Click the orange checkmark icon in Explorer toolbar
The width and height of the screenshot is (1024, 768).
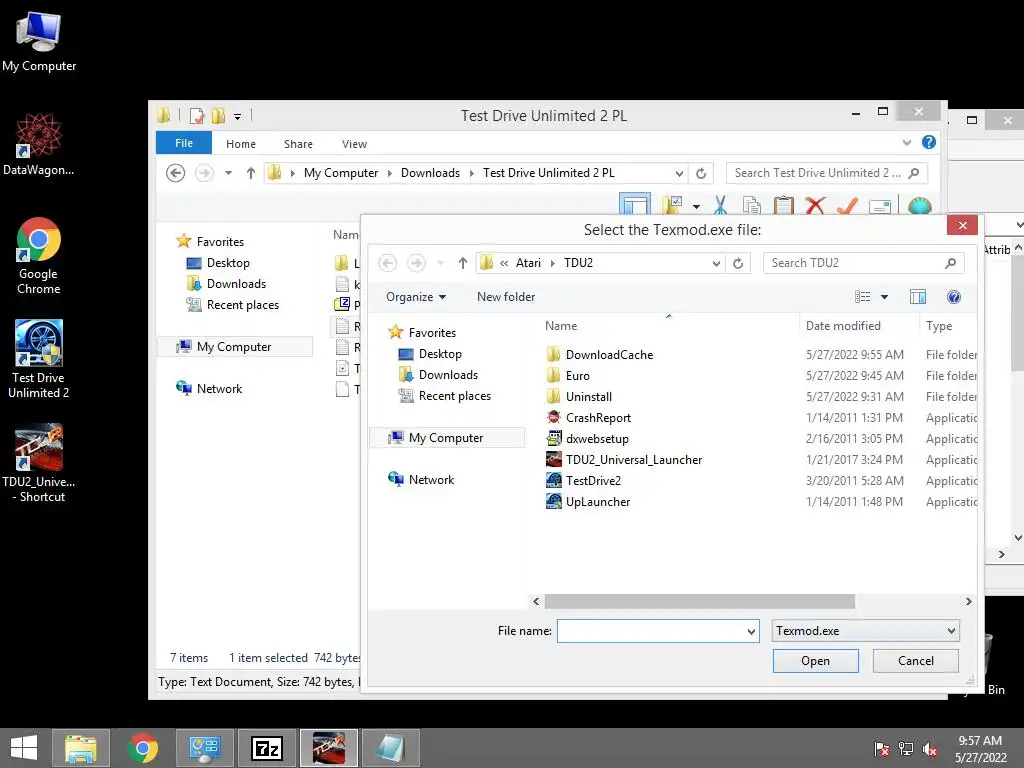point(847,205)
